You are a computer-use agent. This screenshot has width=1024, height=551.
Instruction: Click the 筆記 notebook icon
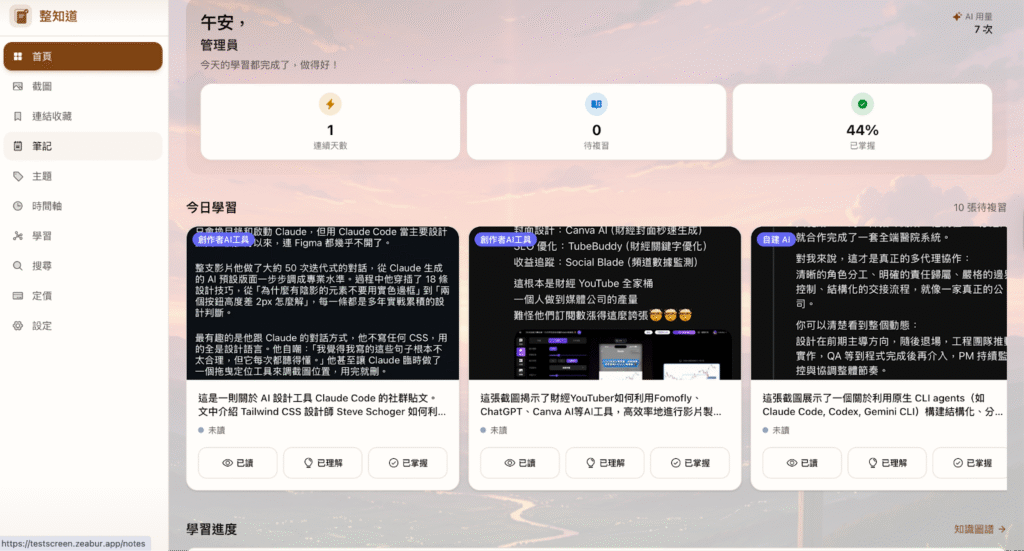18,146
